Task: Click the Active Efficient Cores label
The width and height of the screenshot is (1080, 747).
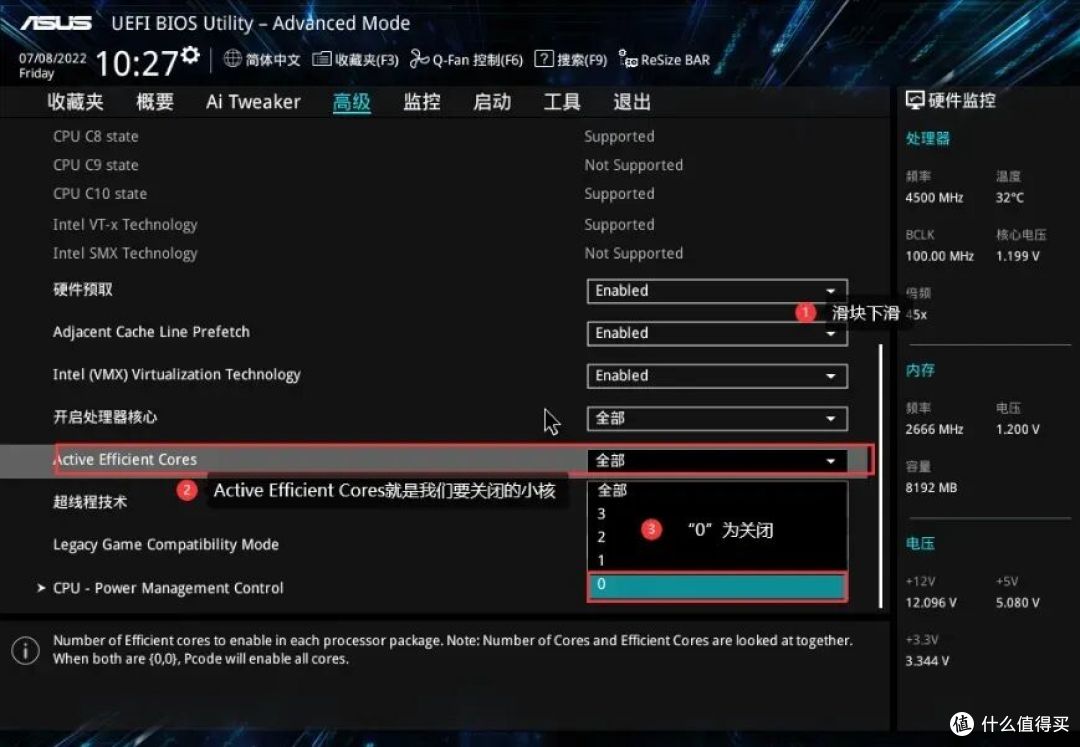Action: point(125,459)
